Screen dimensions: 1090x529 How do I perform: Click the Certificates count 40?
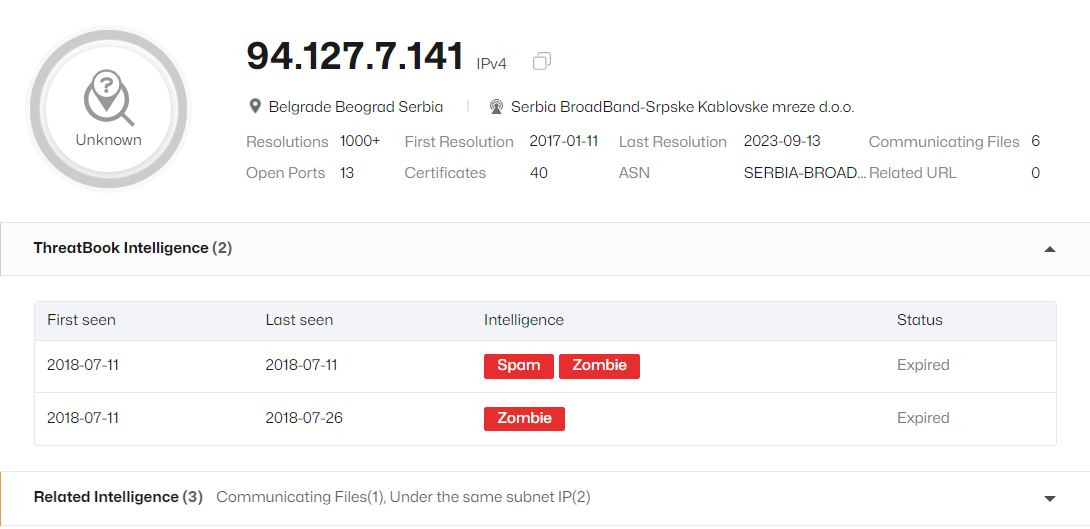(538, 173)
